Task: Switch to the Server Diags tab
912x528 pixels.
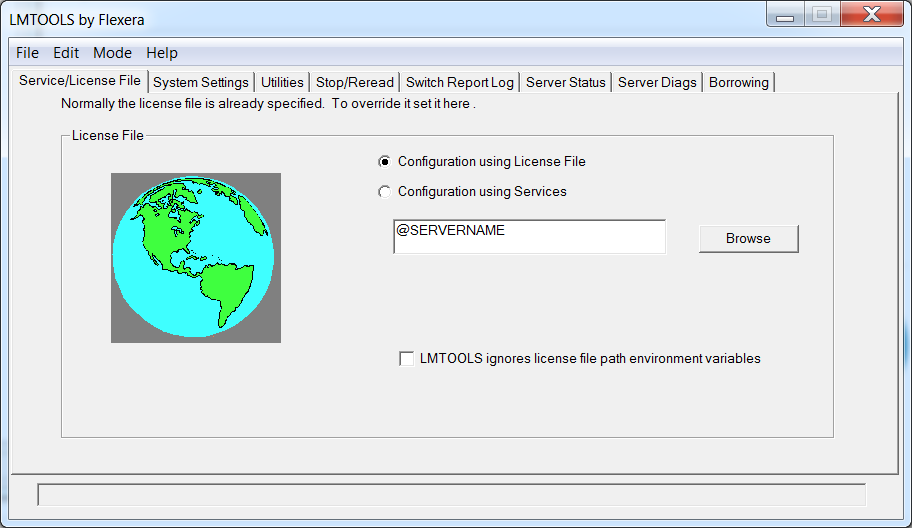Action: click(x=657, y=83)
